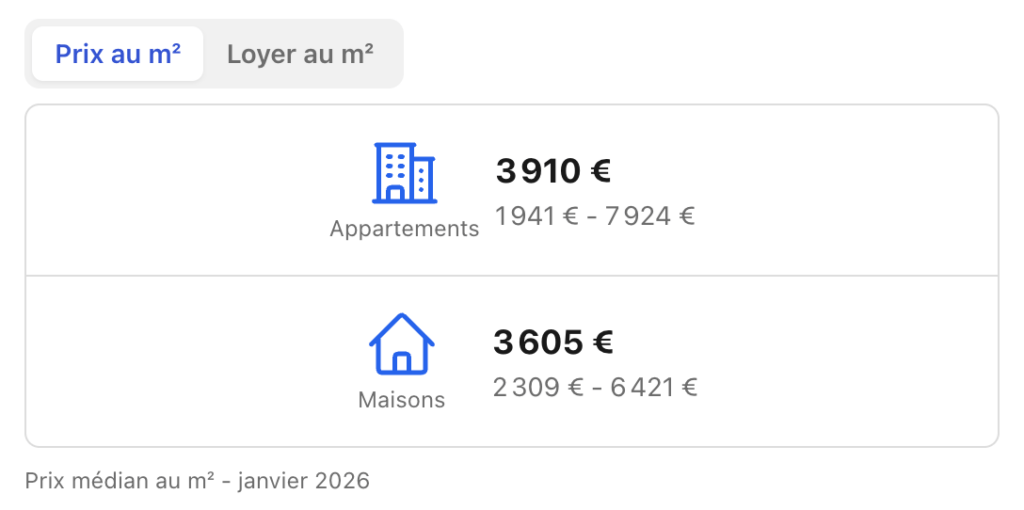The image size is (1024, 510).
Task: Select the apartment median price 3 910
Action: [x=538, y=171]
